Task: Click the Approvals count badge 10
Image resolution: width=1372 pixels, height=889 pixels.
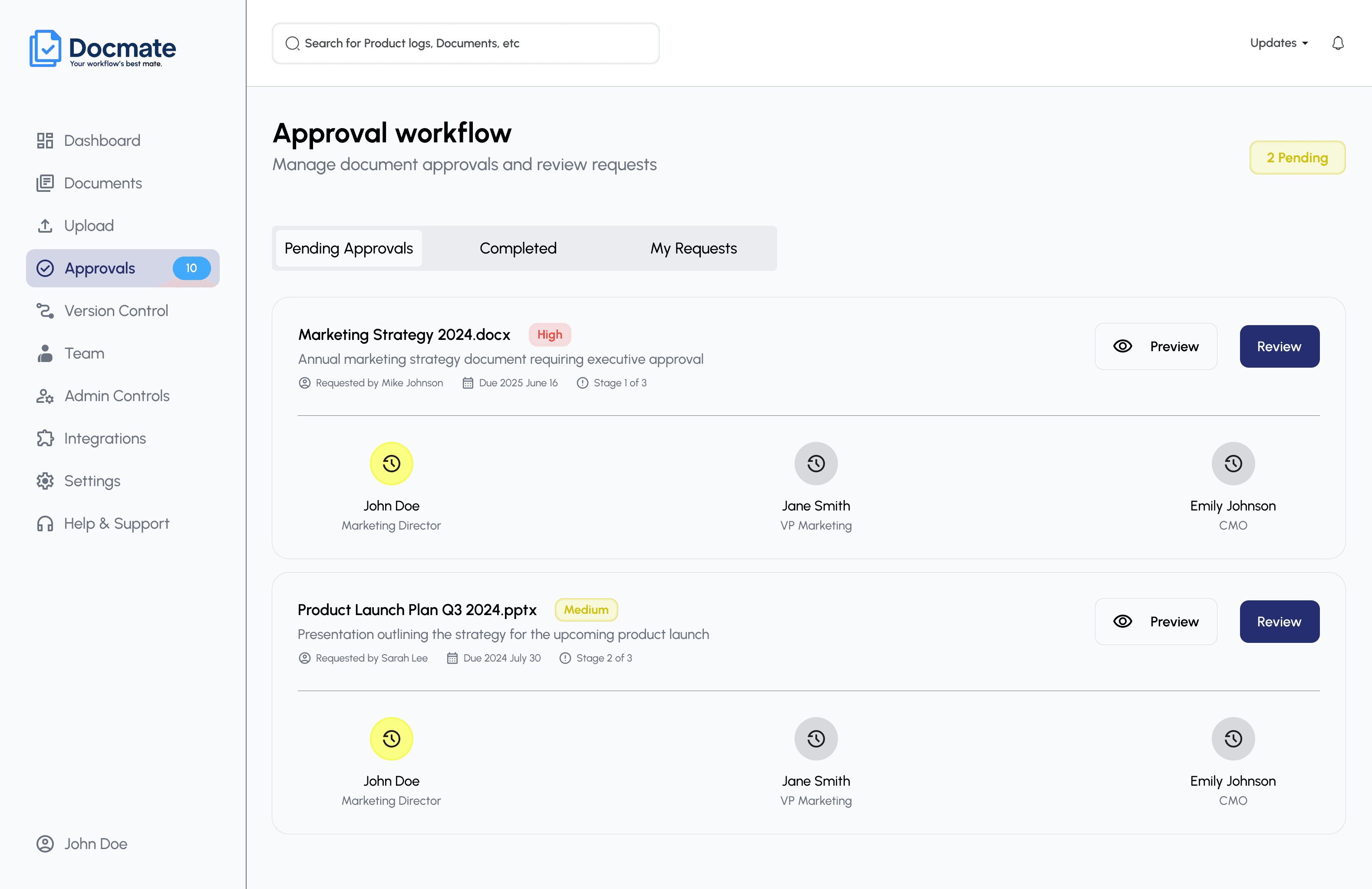Action: click(x=191, y=268)
